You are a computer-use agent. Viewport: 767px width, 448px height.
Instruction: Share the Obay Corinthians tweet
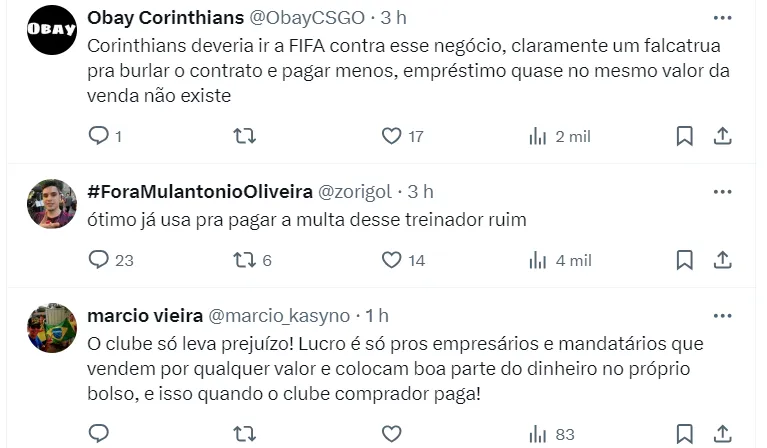coord(722,136)
